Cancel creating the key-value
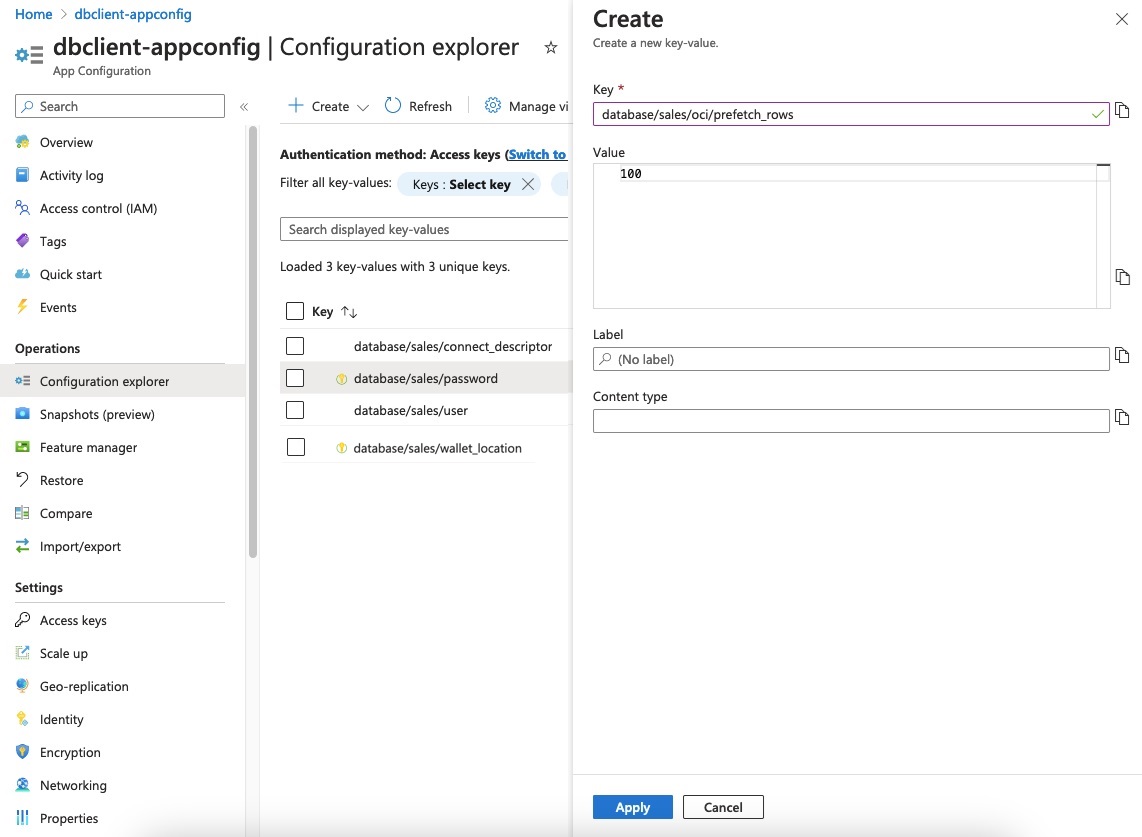 point(722,807)
